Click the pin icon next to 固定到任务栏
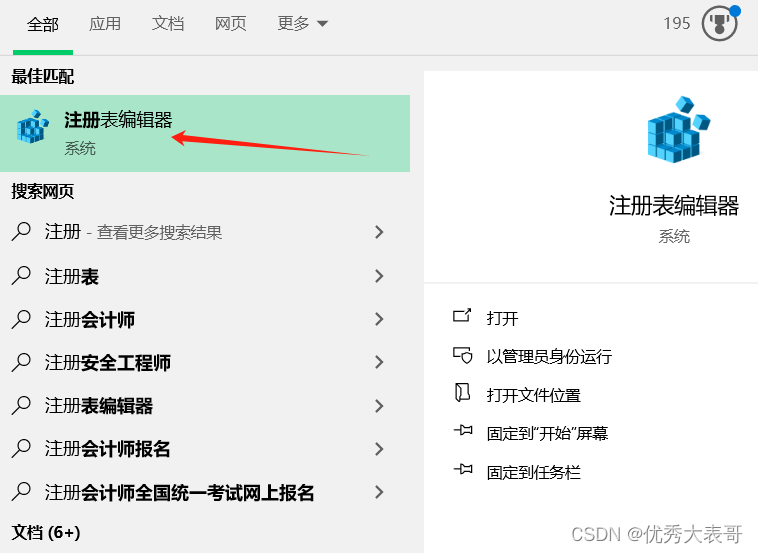 click(463, 468)
